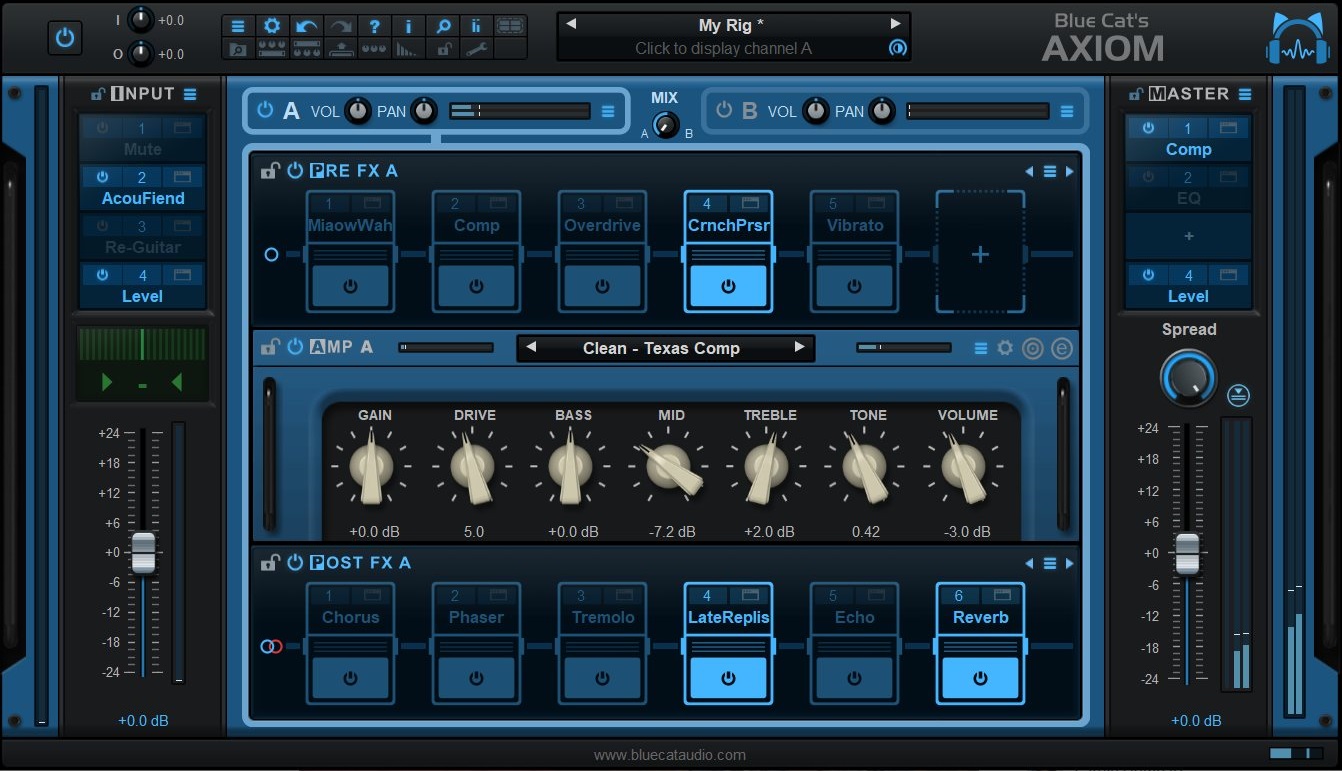Toggle channel B power button
This screenshot has height=771, width=1342.
tap(724, 110)
